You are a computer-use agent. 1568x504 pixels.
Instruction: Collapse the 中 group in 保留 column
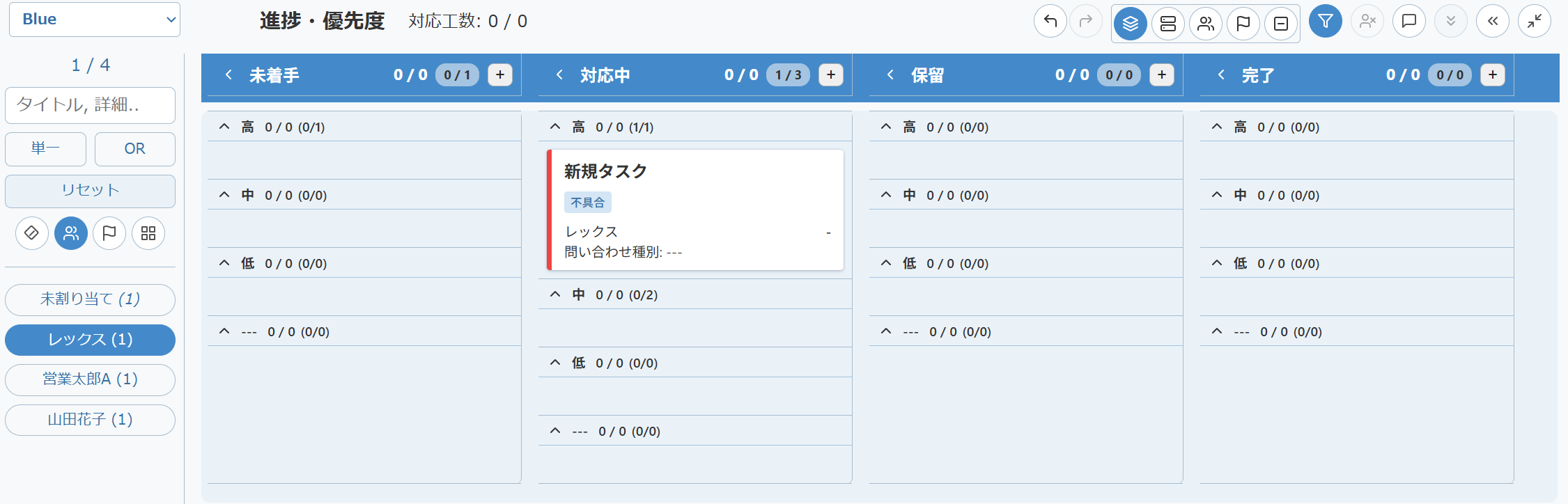tap(886, 195)
